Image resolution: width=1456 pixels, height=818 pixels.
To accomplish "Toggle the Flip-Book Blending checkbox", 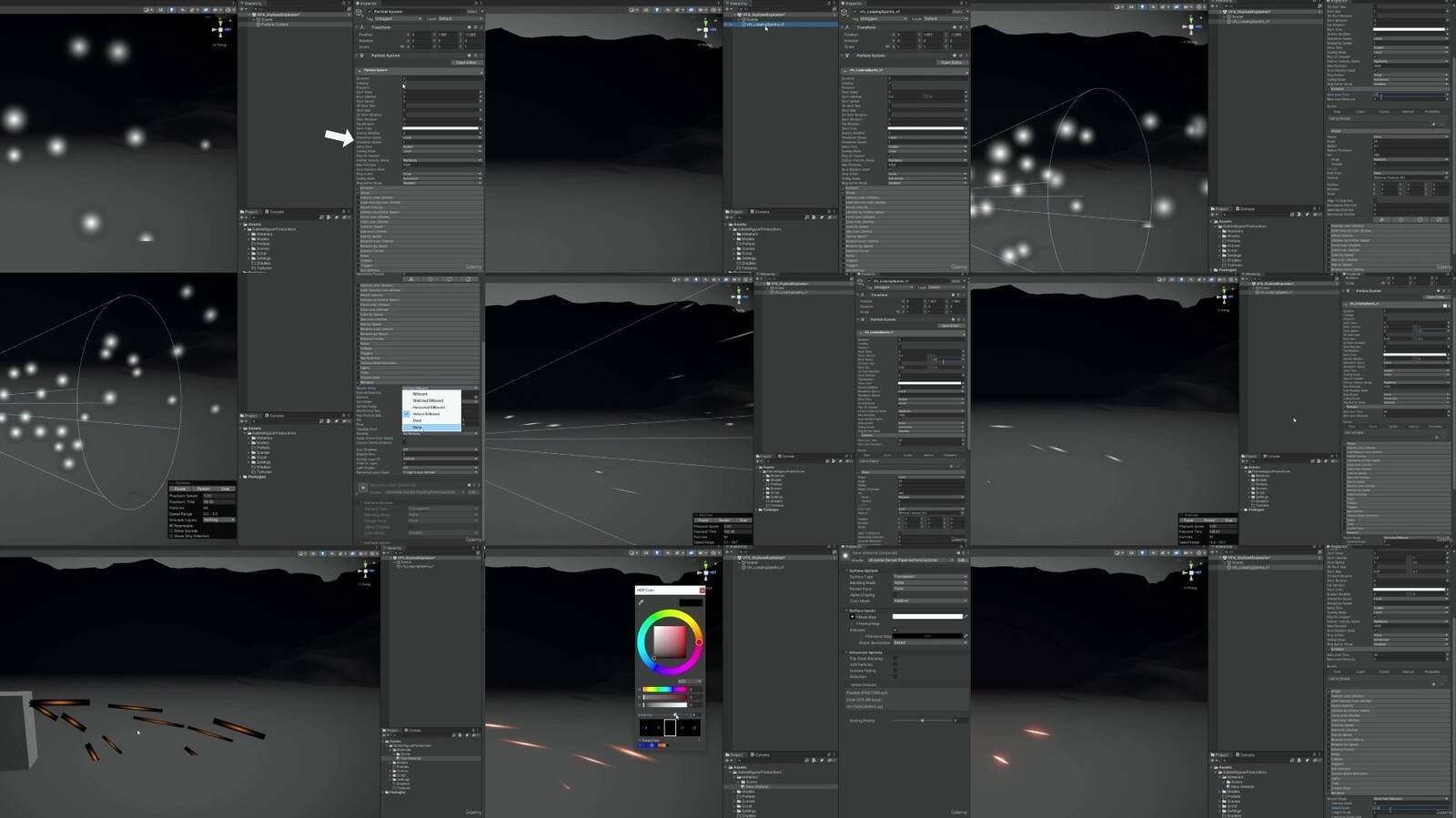I will [x=895, y=659].
